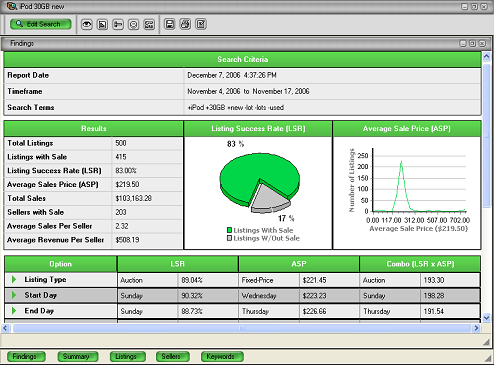Click the eye view icon in toolbar
Viewport: 494px width, 365px height.
(87, 24)
